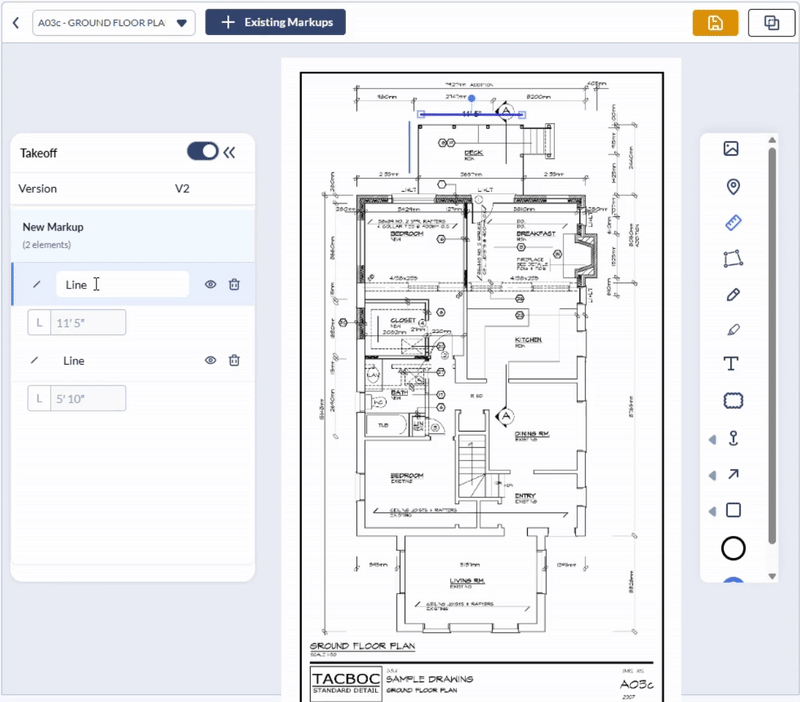Expand the arrow tool options flyout
The height and width of the screenshot is (702, 800).
(713, 475)
